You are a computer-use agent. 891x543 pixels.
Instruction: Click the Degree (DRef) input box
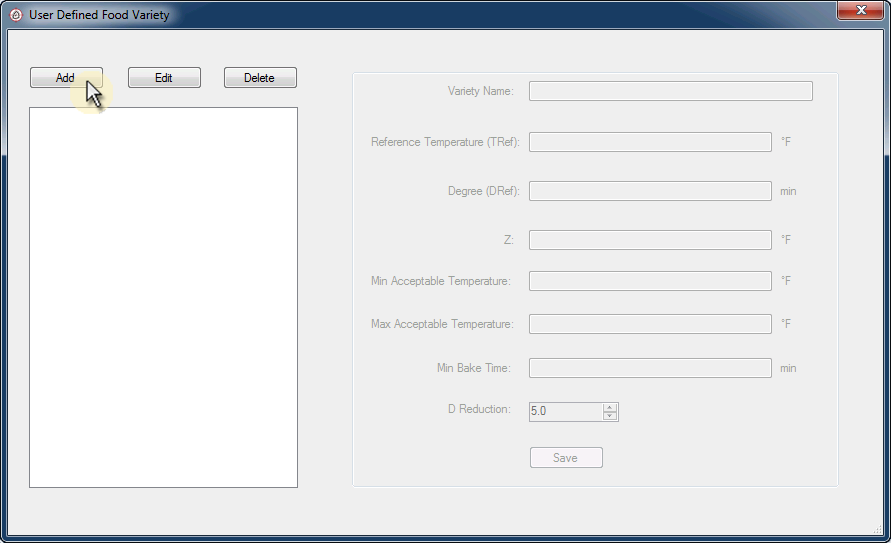click(650, 191)
